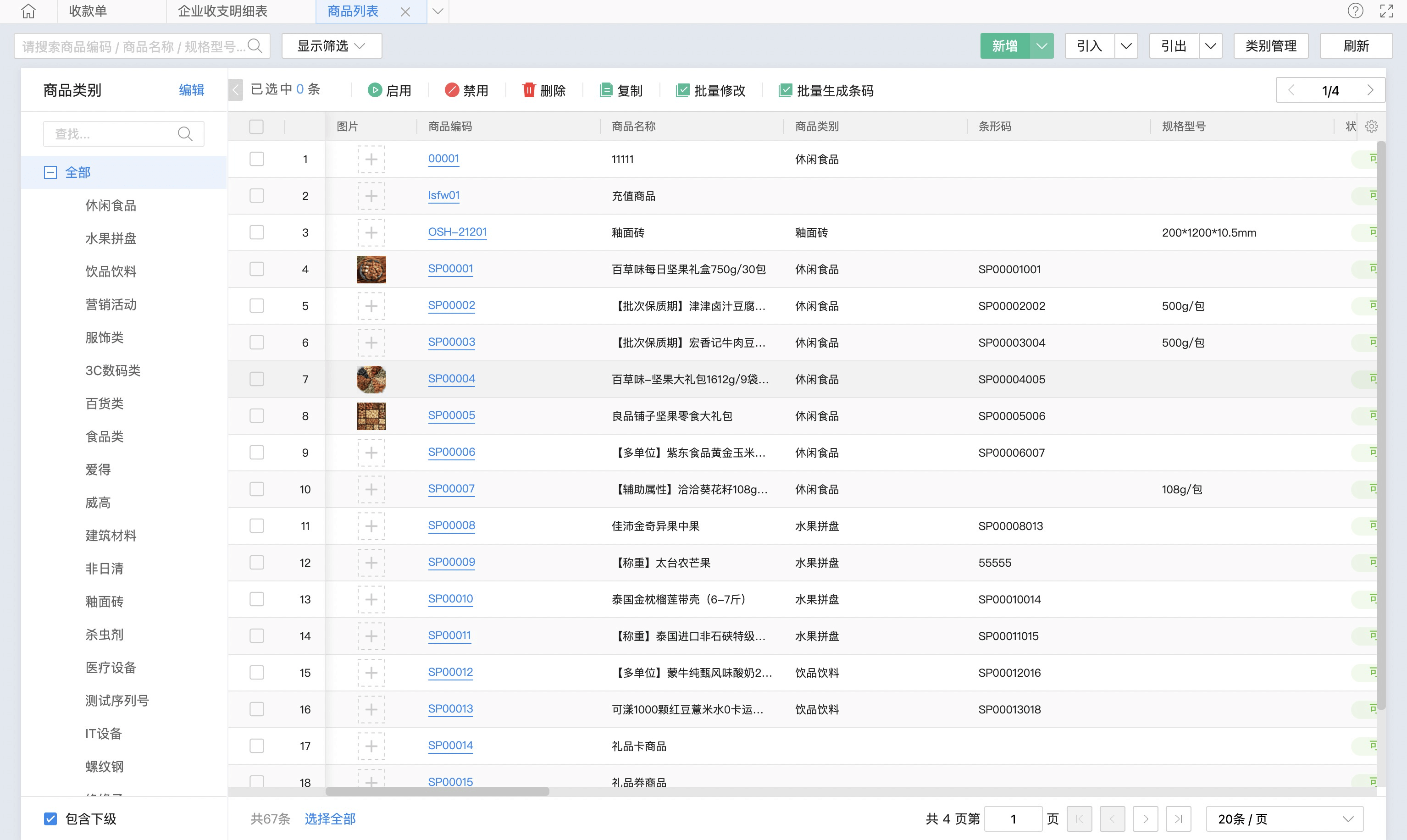Switch to the 收款单 tab

[x=88, y=11]
